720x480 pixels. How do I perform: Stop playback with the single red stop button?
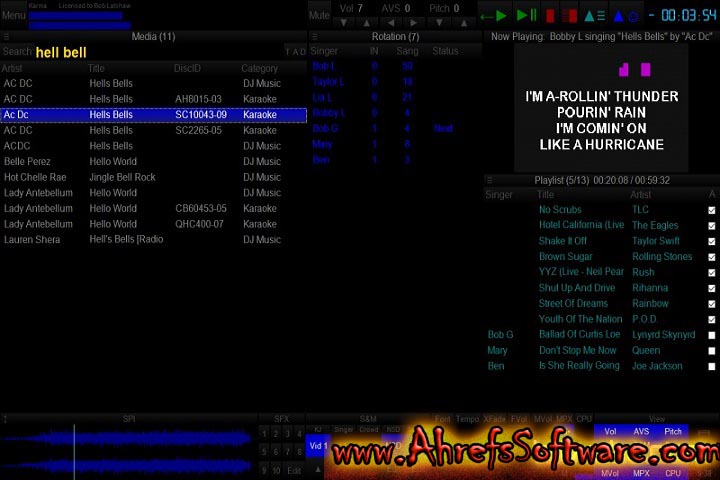(x=550, y=16)
